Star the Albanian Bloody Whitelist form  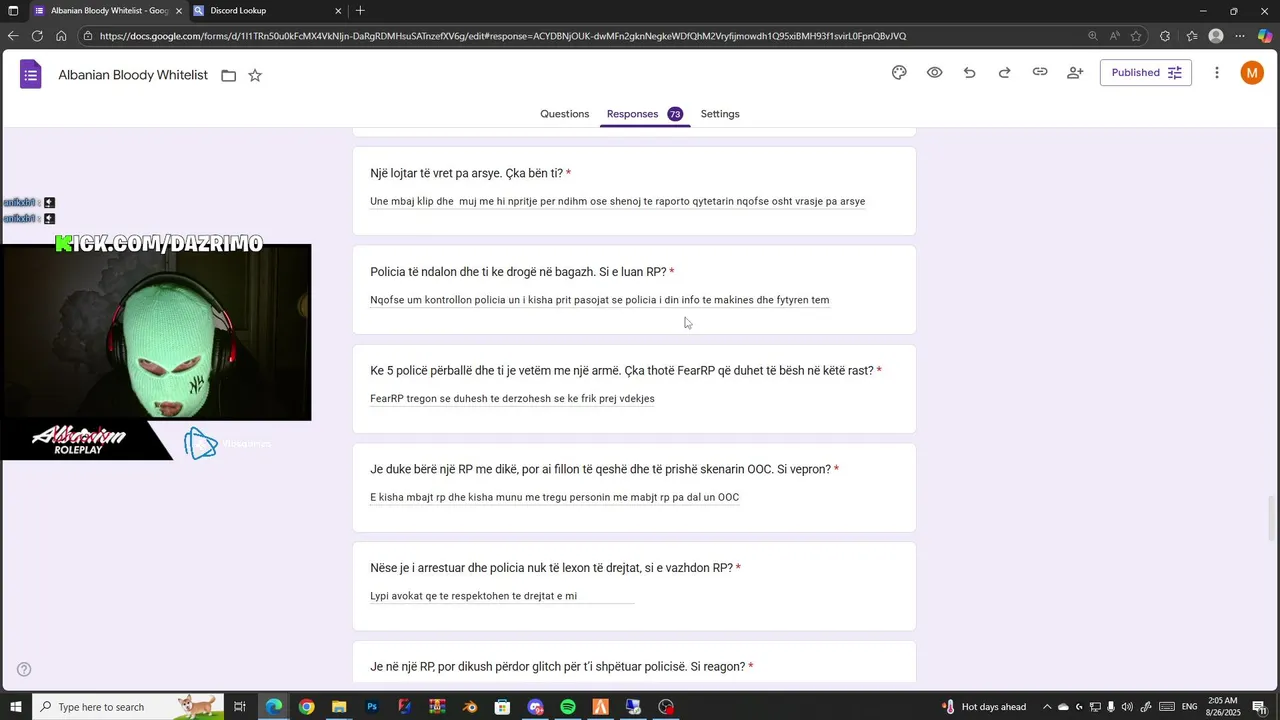(x=255, y=75)
